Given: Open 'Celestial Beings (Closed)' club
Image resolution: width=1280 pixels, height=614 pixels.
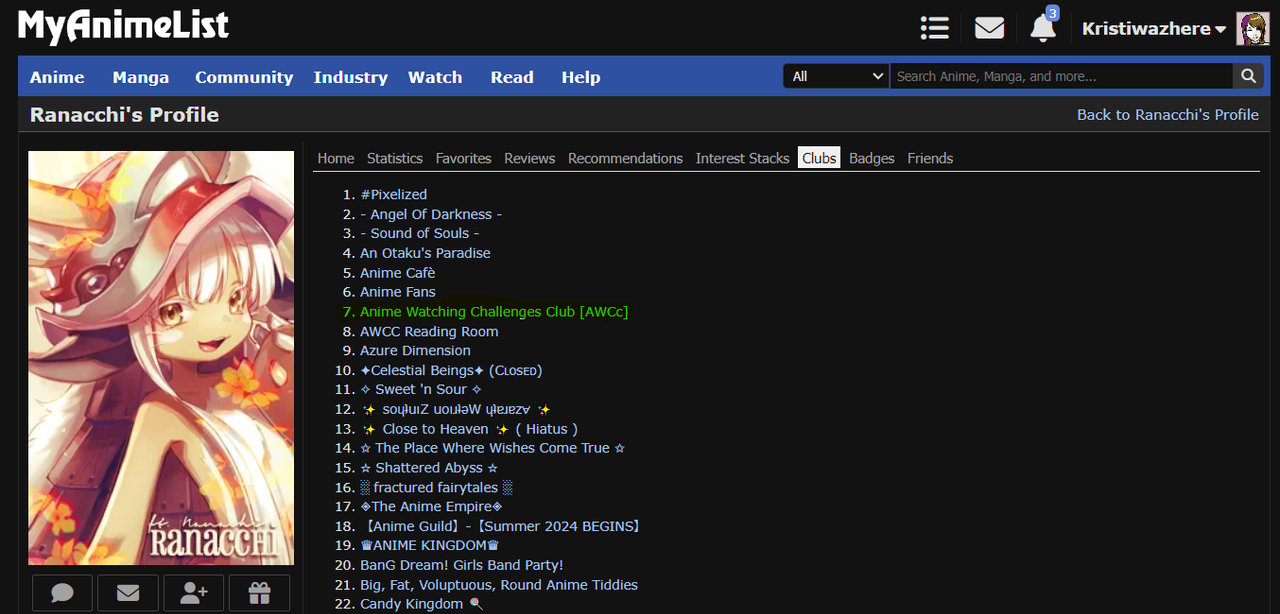Looking at the screenshot, I should pos(451,370).
